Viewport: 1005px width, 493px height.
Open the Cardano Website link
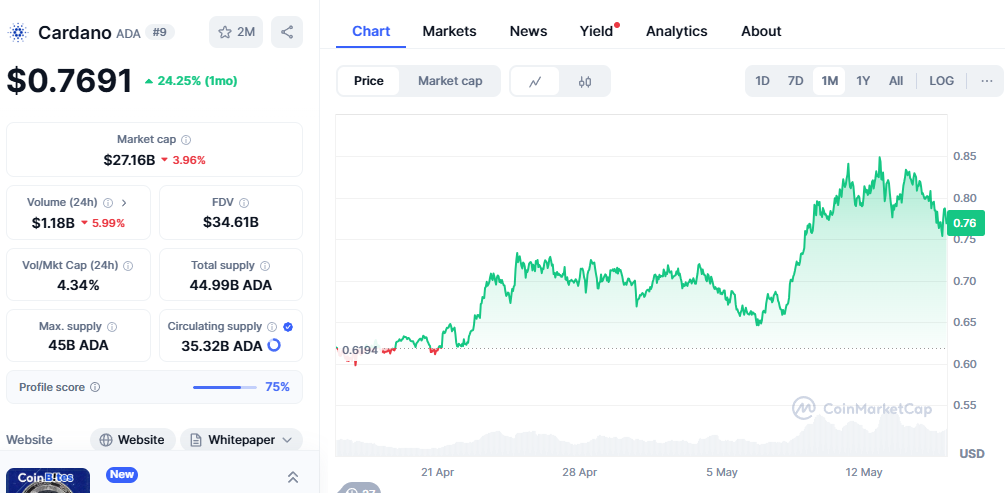133,440
